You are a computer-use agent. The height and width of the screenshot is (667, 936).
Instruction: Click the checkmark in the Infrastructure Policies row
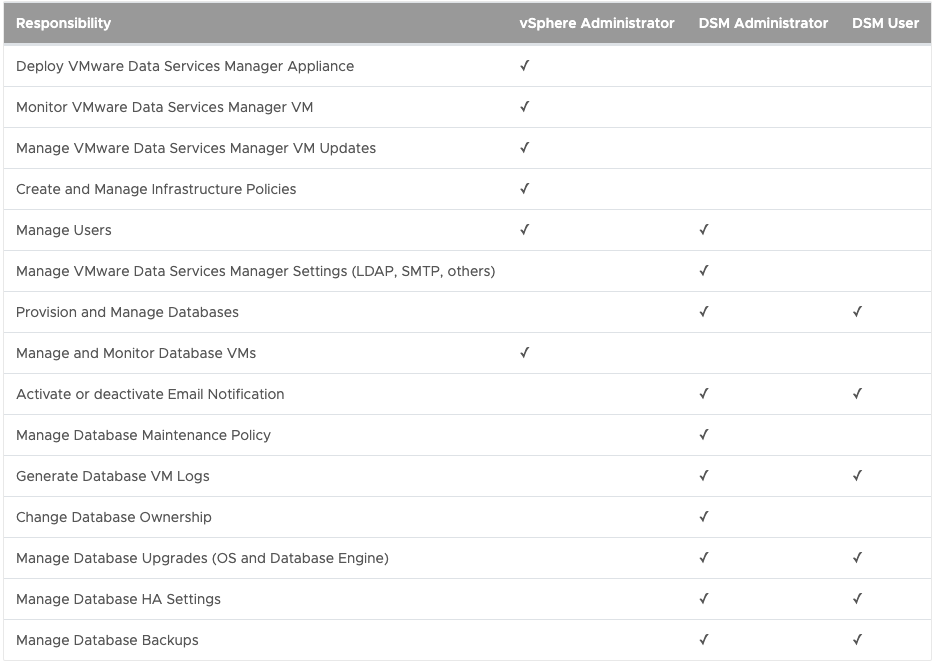click(x=525, y=189)
